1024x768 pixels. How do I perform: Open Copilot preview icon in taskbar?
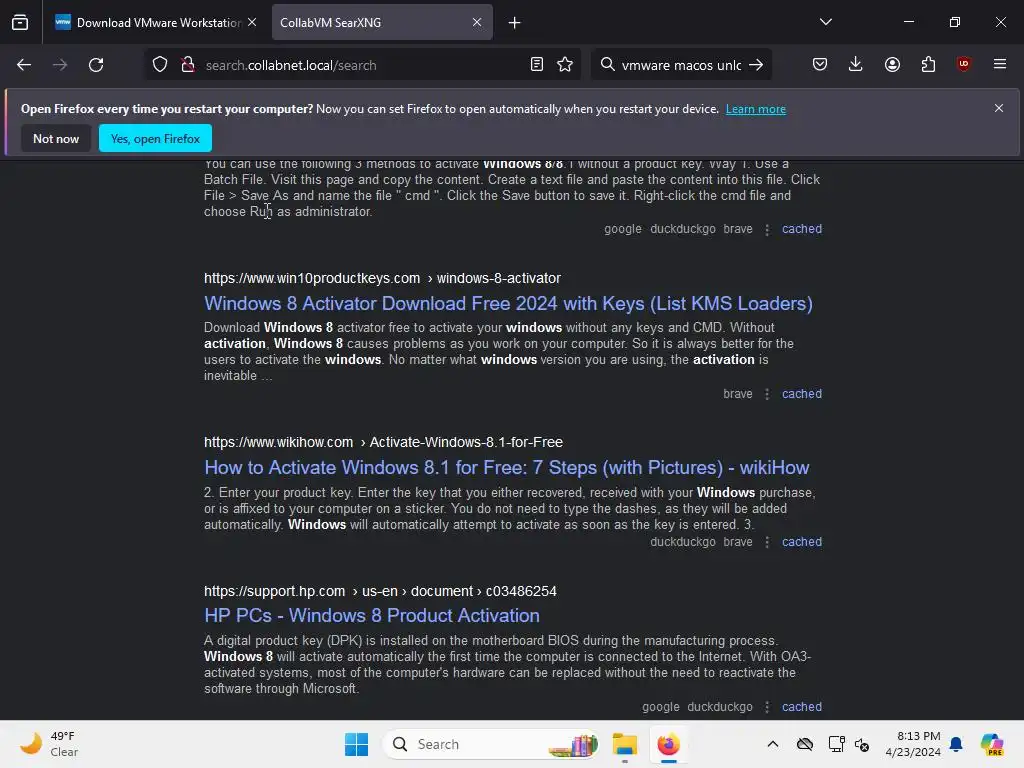pyautogui.click(x=992, y=744)
